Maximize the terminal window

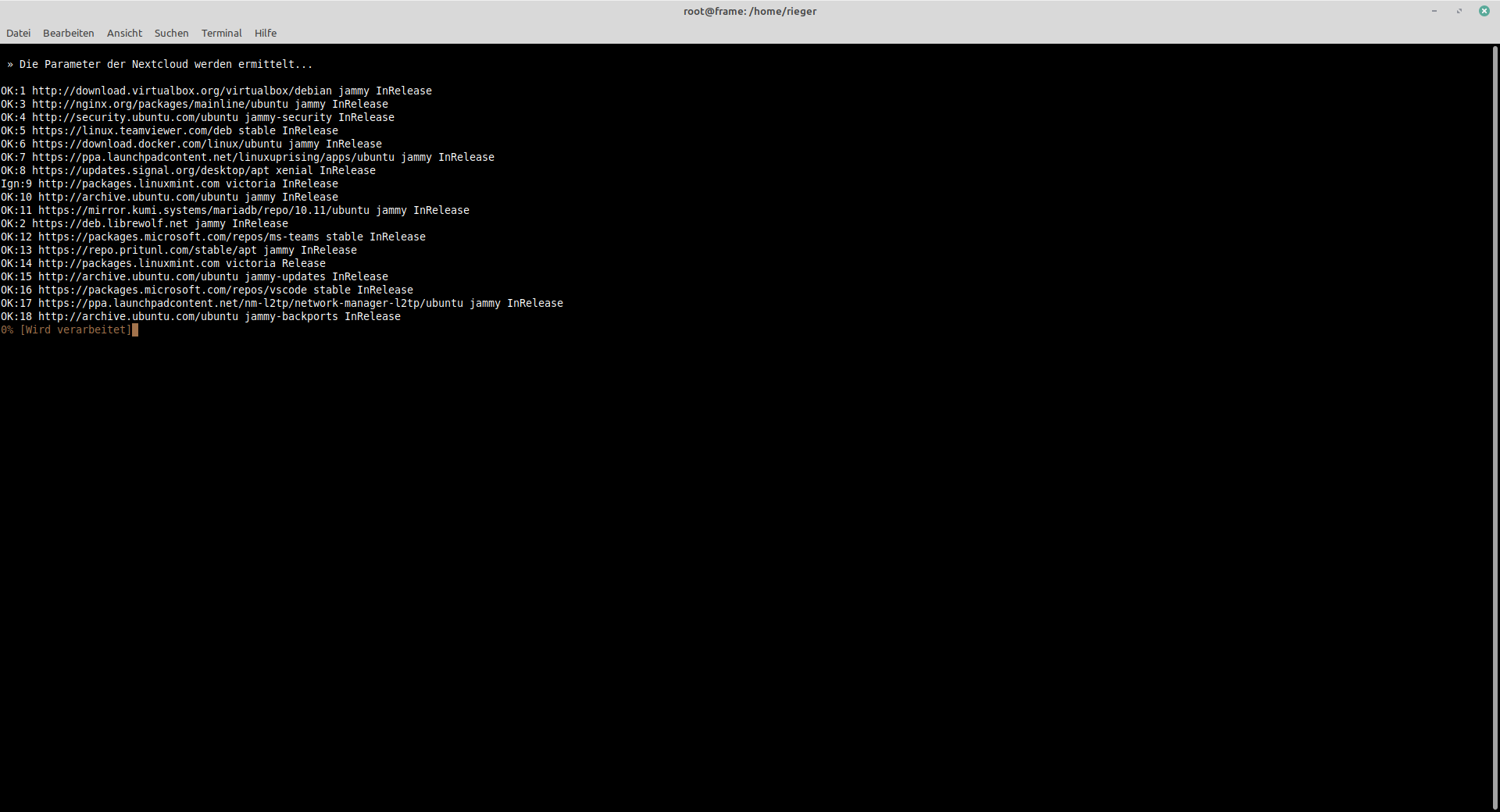[1459, 11]
